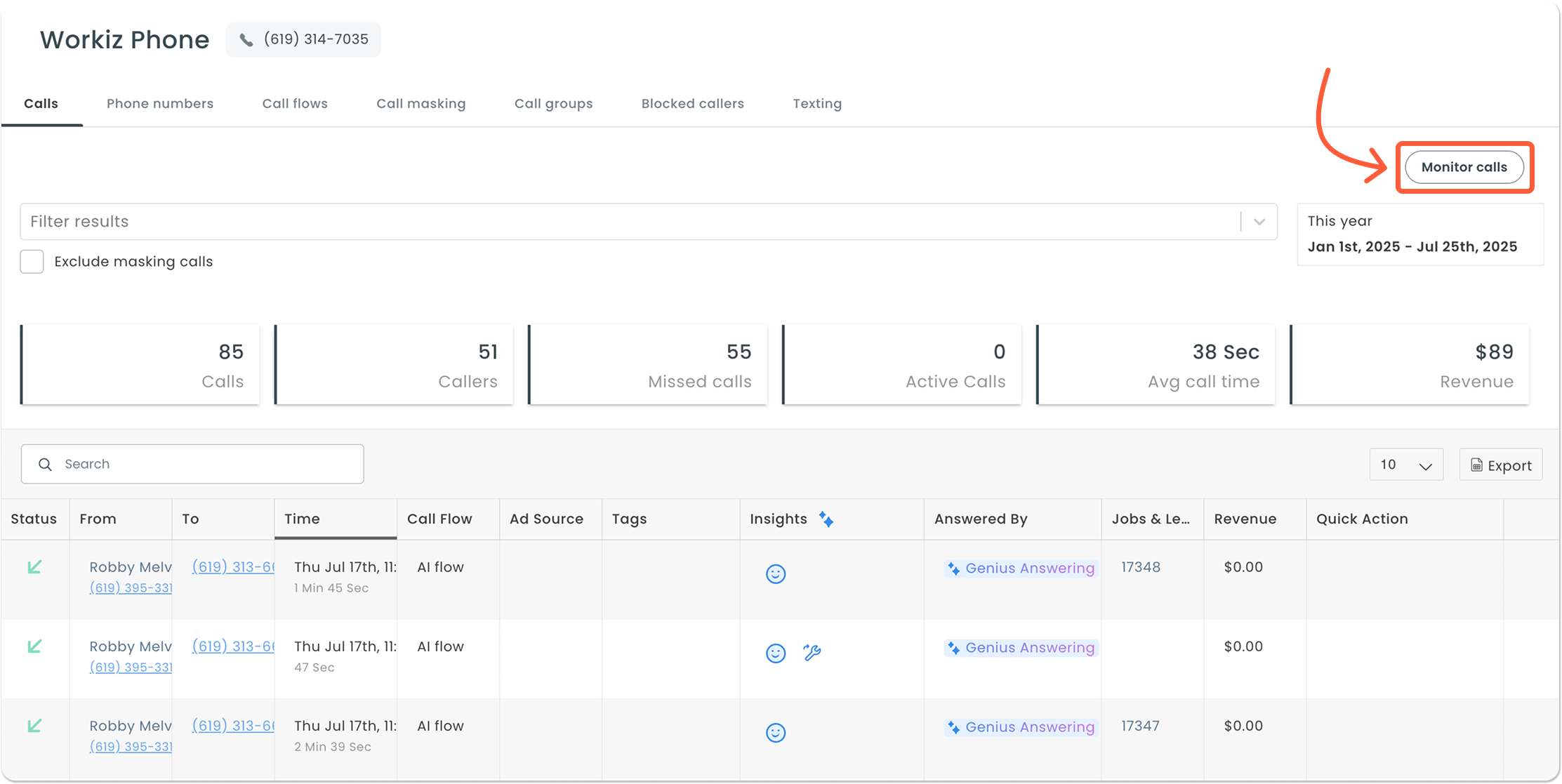The image size is (1562, 784).
Task: Open To number link in 47 Sec row
Action: click(233, 646)
